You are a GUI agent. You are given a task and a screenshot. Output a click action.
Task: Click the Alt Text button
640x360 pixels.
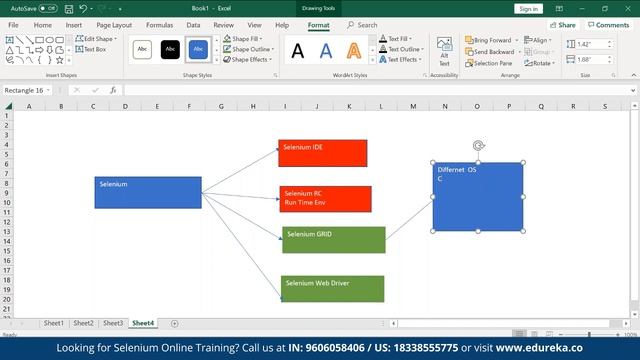pos(444,51)
